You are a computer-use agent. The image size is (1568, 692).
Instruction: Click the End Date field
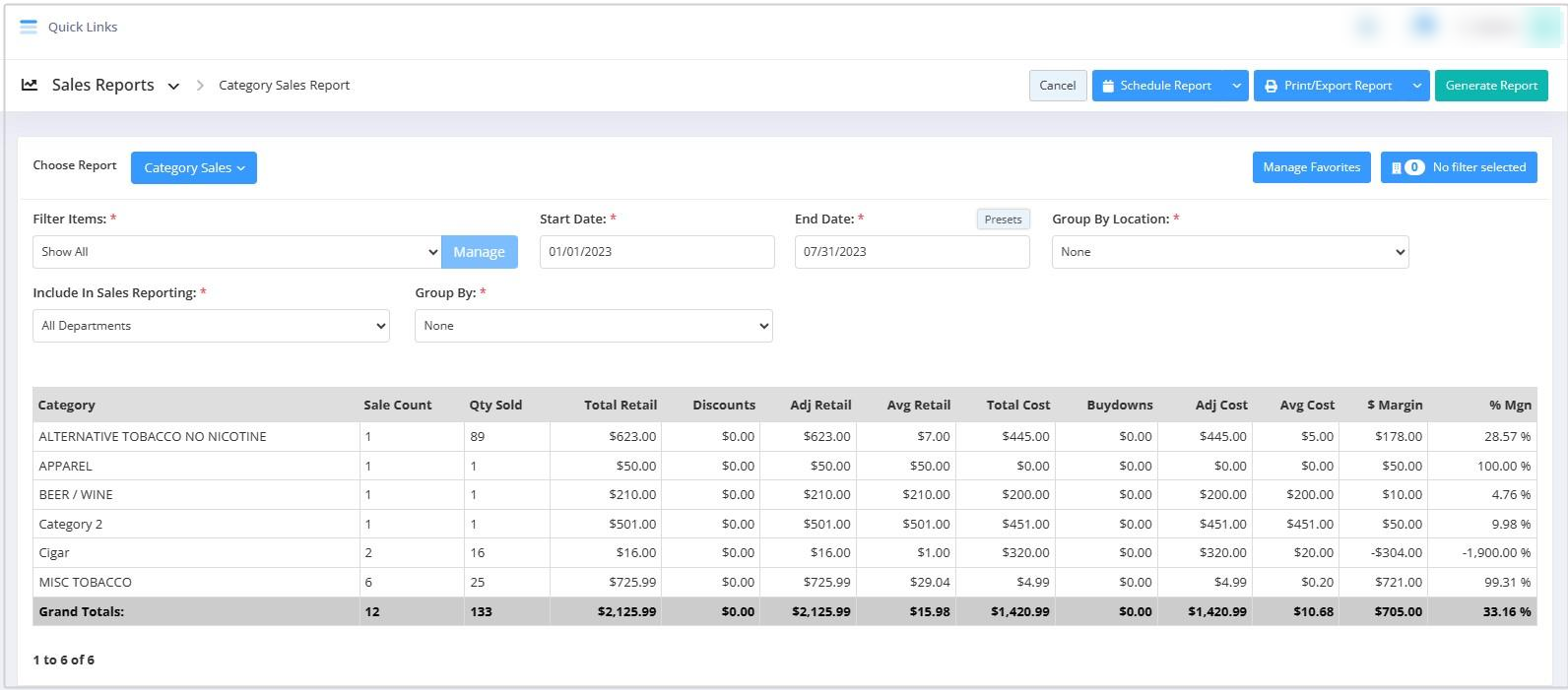click(912, 252)
